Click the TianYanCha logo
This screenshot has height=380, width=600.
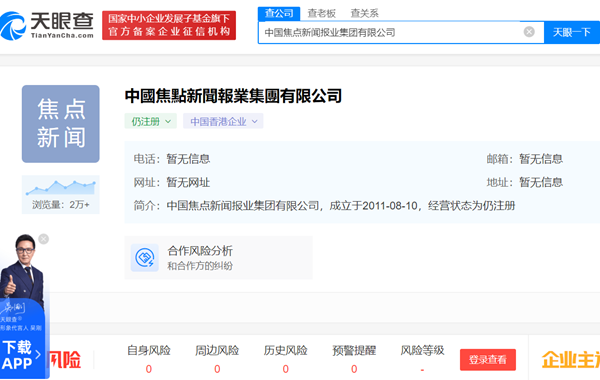pyautogui.click(x=47, y=25)
